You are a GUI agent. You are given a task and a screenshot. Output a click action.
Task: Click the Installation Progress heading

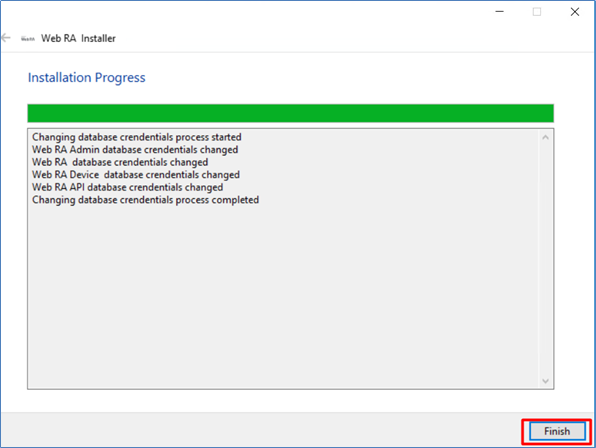coord(87,78)
